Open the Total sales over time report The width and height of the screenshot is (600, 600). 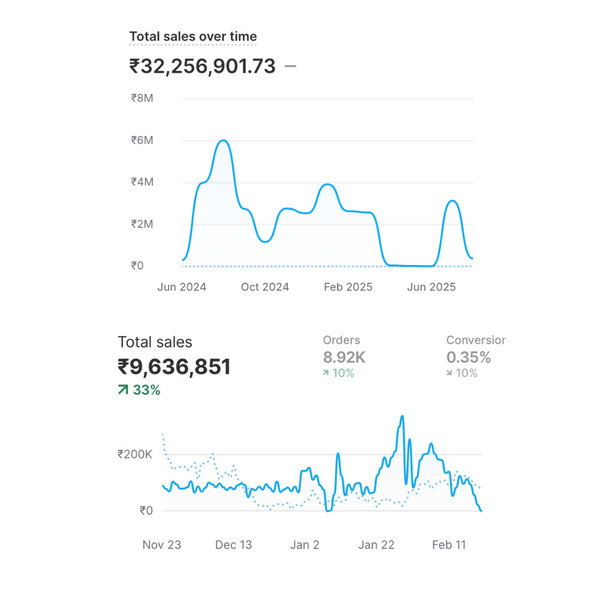click(x=193, y=37)
